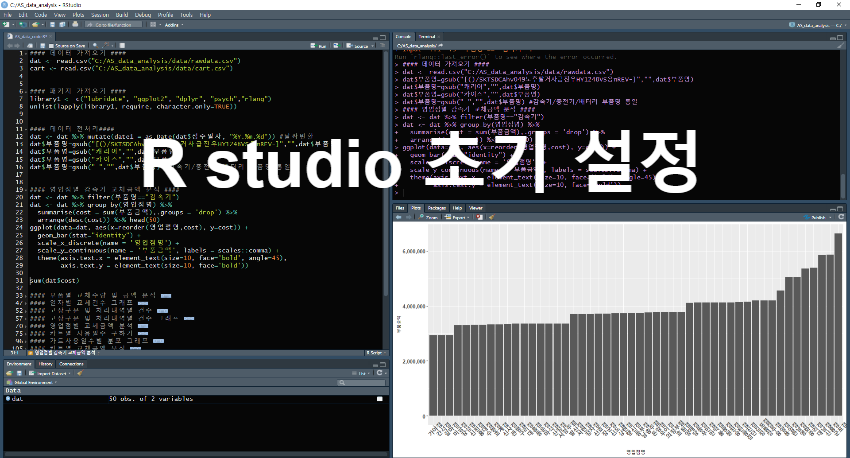This screenshot has width=850, height=458.
Task: Maximize the source editor pane
Action: 383,37
